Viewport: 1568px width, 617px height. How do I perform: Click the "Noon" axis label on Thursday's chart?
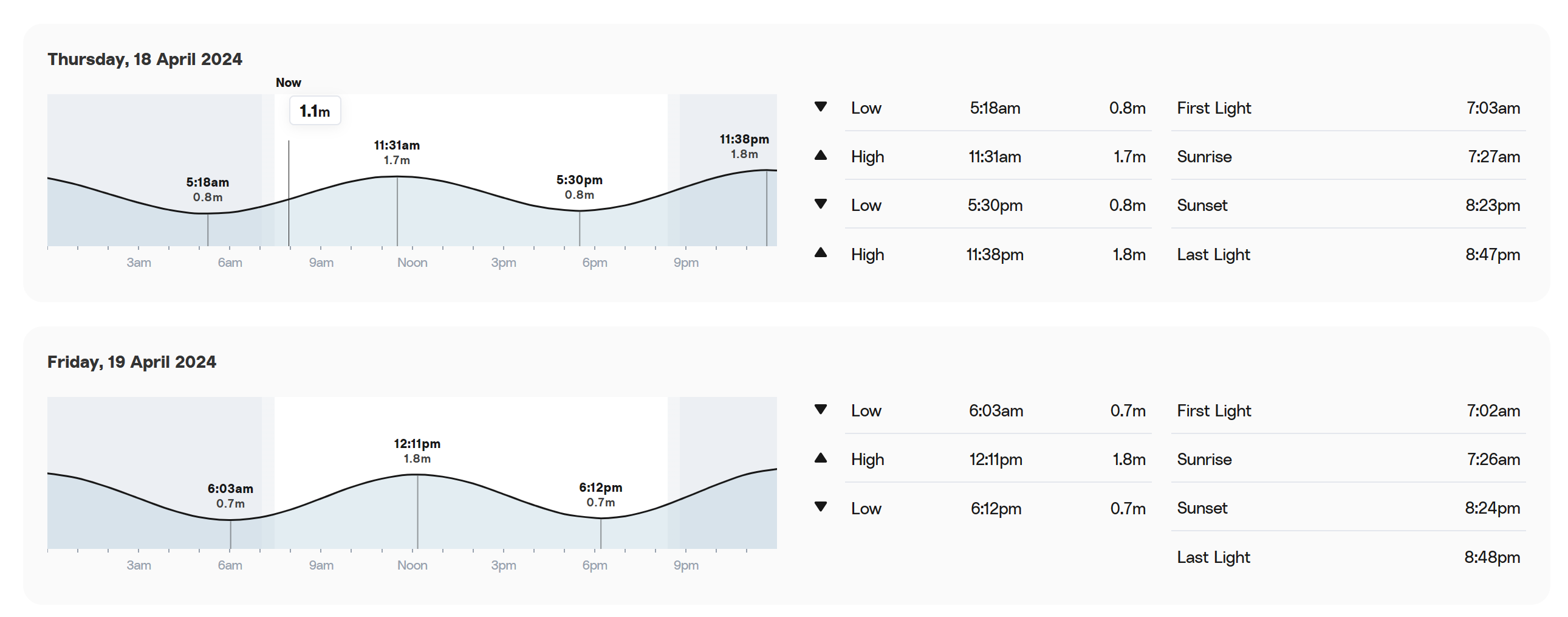412,263
